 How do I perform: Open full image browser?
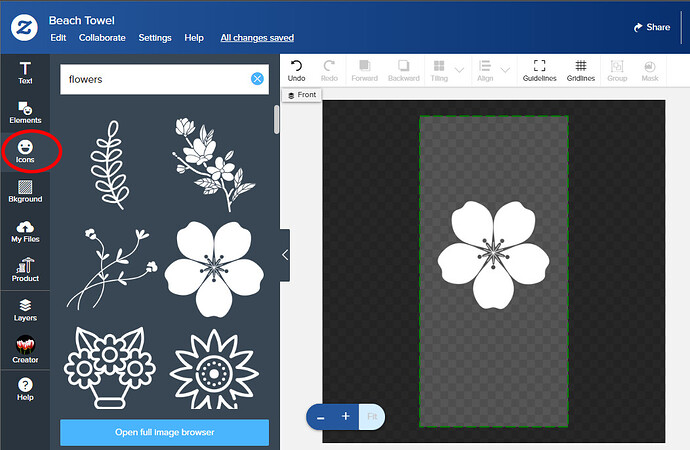[x=165, y=432]
